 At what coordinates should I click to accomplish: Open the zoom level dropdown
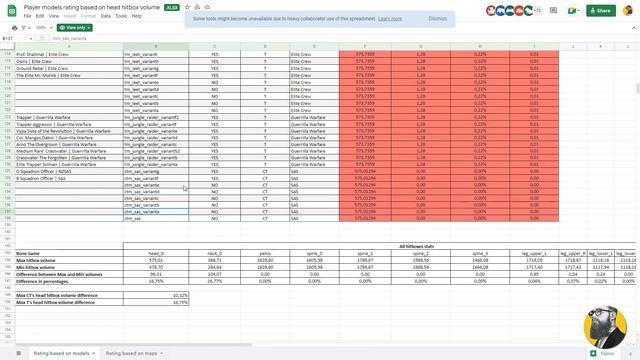pyautogui.click(x=44, y=28)
